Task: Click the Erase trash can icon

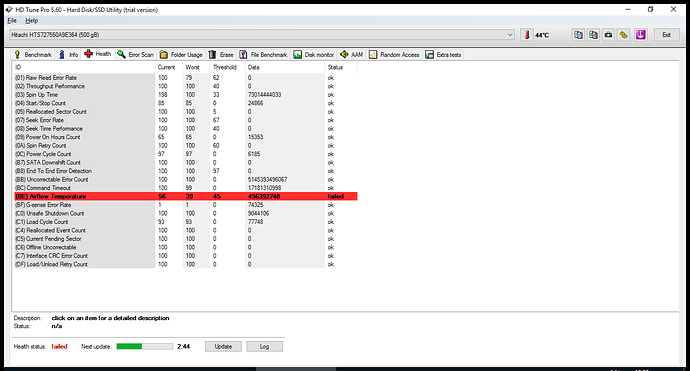Action: pos(212,55)
